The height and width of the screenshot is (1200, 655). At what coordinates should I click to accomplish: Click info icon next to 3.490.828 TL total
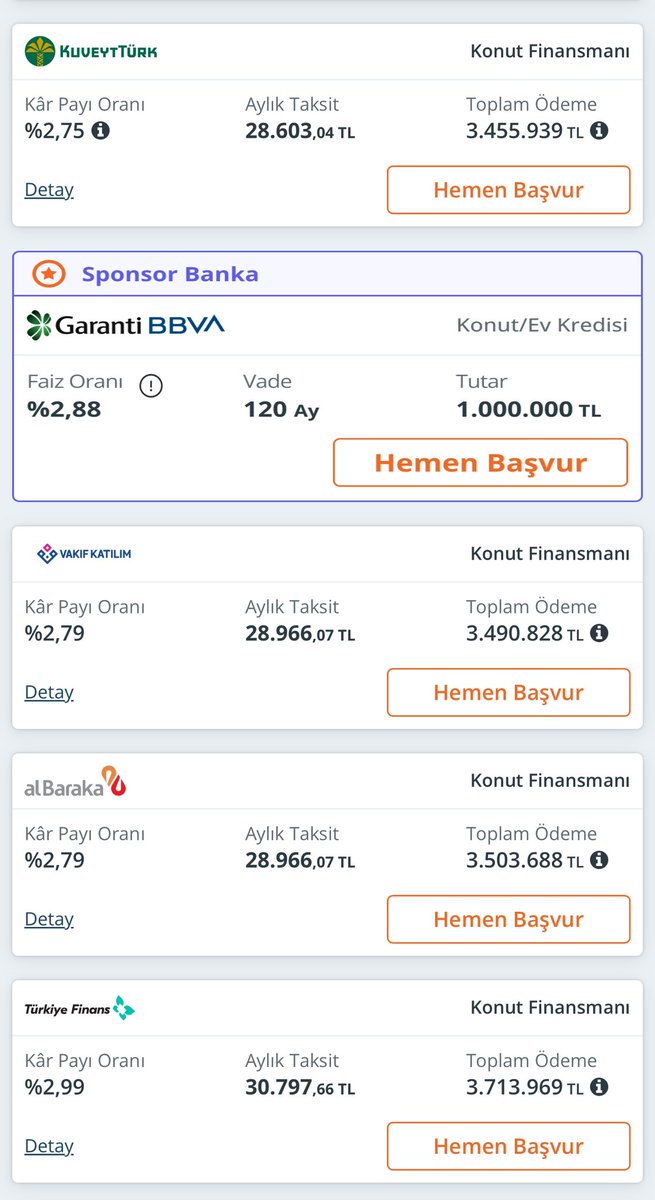click(599, 633)
